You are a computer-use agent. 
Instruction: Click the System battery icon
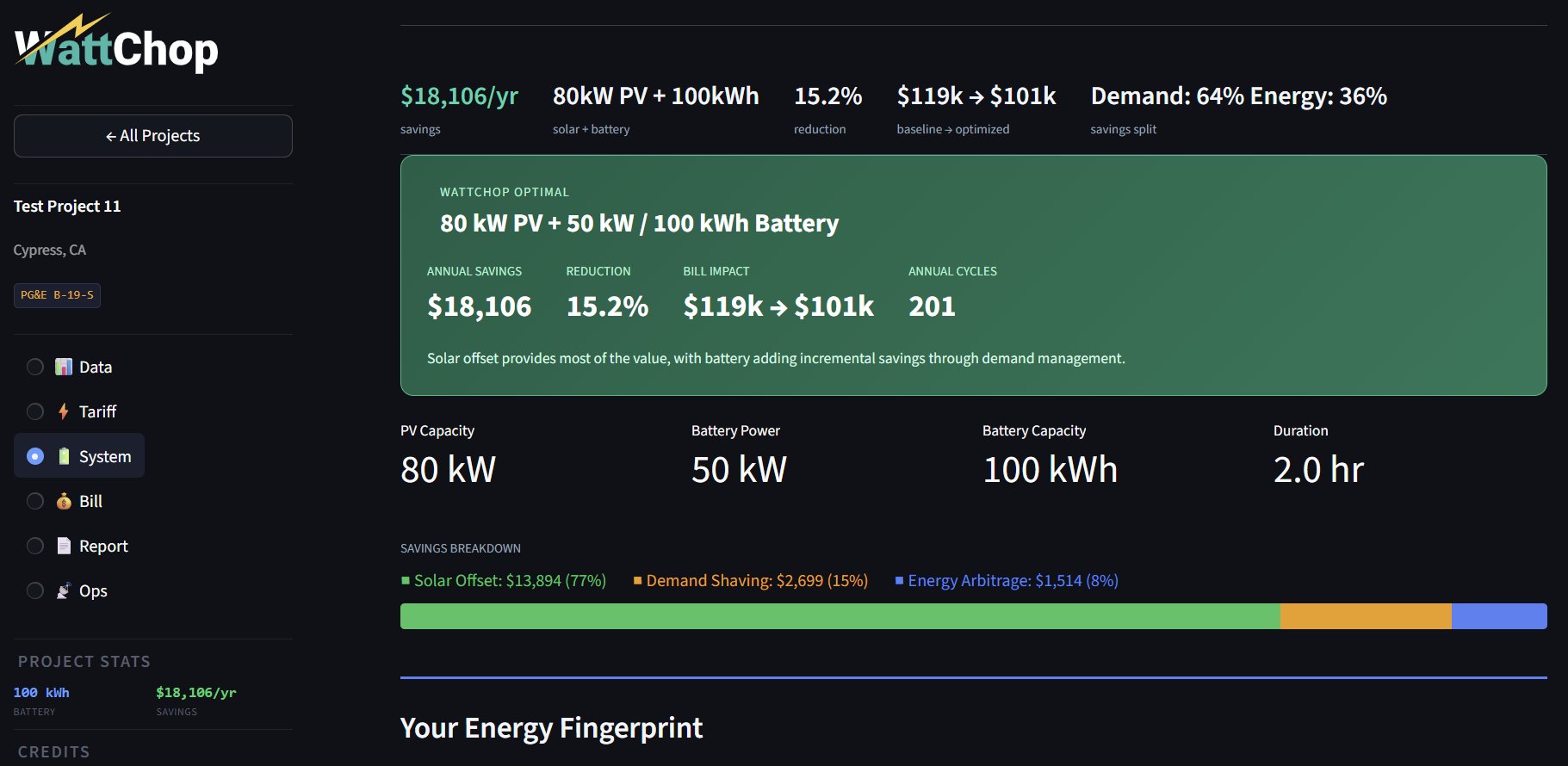tap(64, 456)
